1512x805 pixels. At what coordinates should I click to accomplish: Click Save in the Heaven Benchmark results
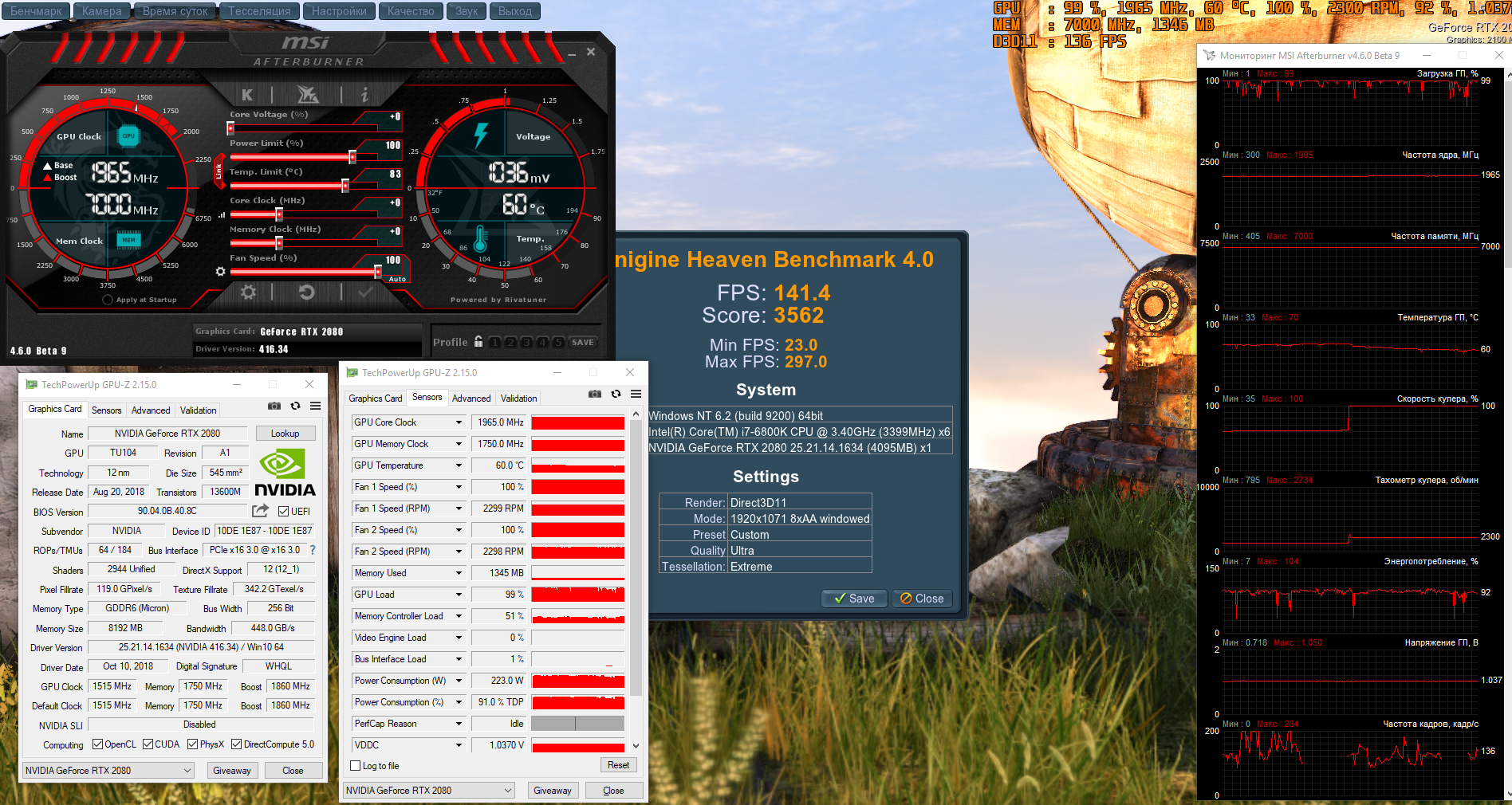tap(854, 599)
